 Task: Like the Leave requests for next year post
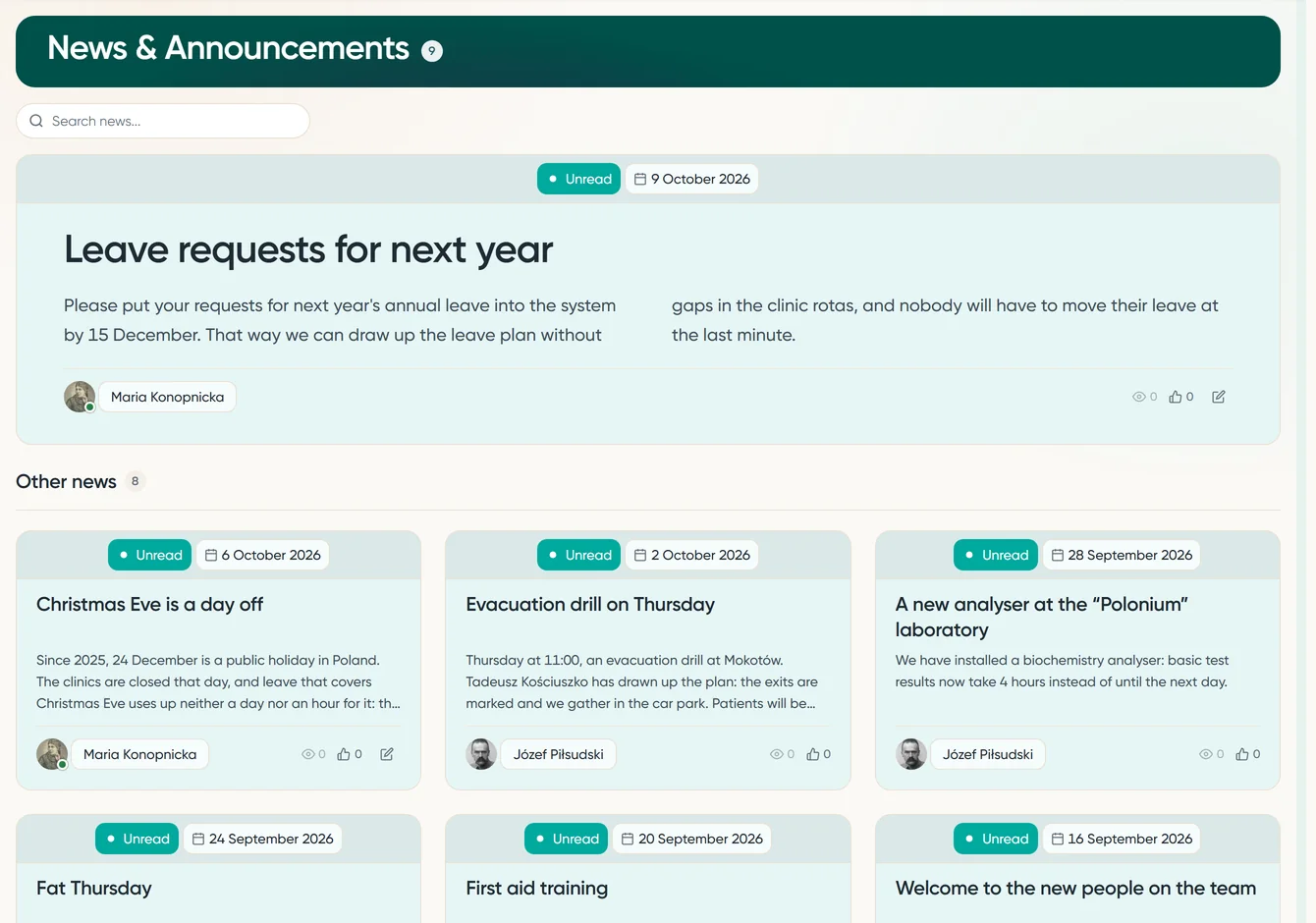[x=1176, y=397]
